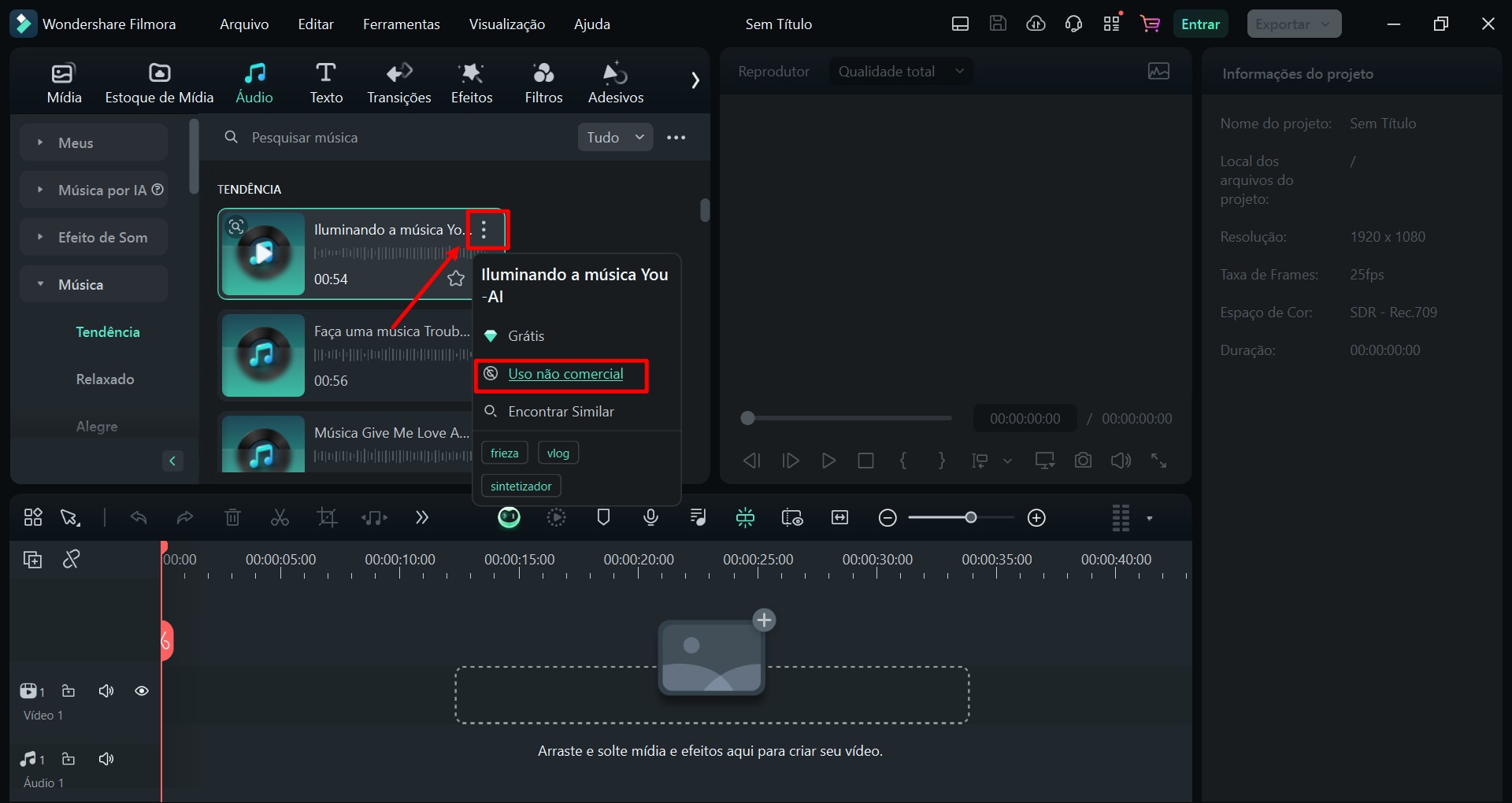Open the Efeitos tab
The image size is (1512, 803).
click(x=472, y=83)
